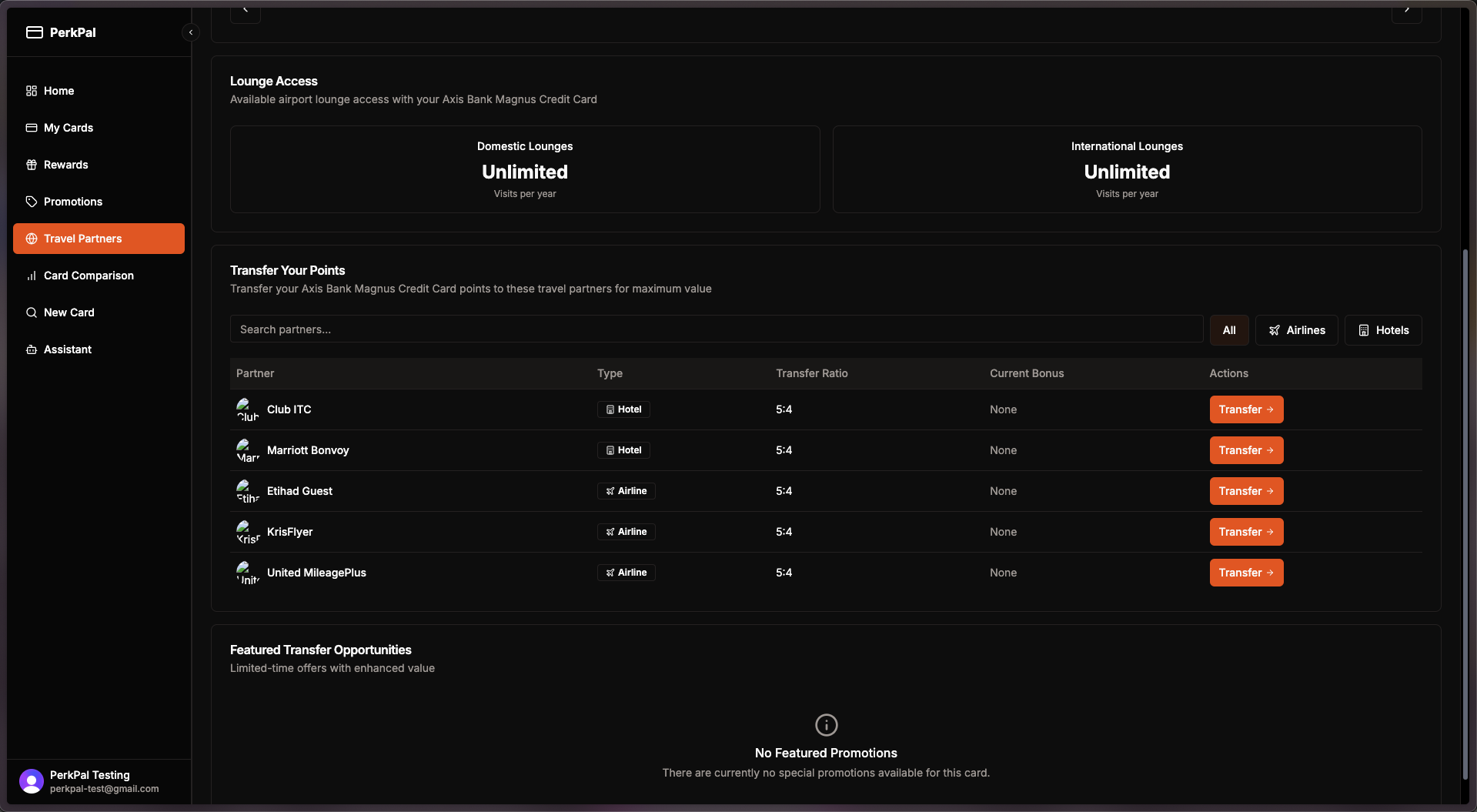Click the Home grid icon

[x=32, y=91]
